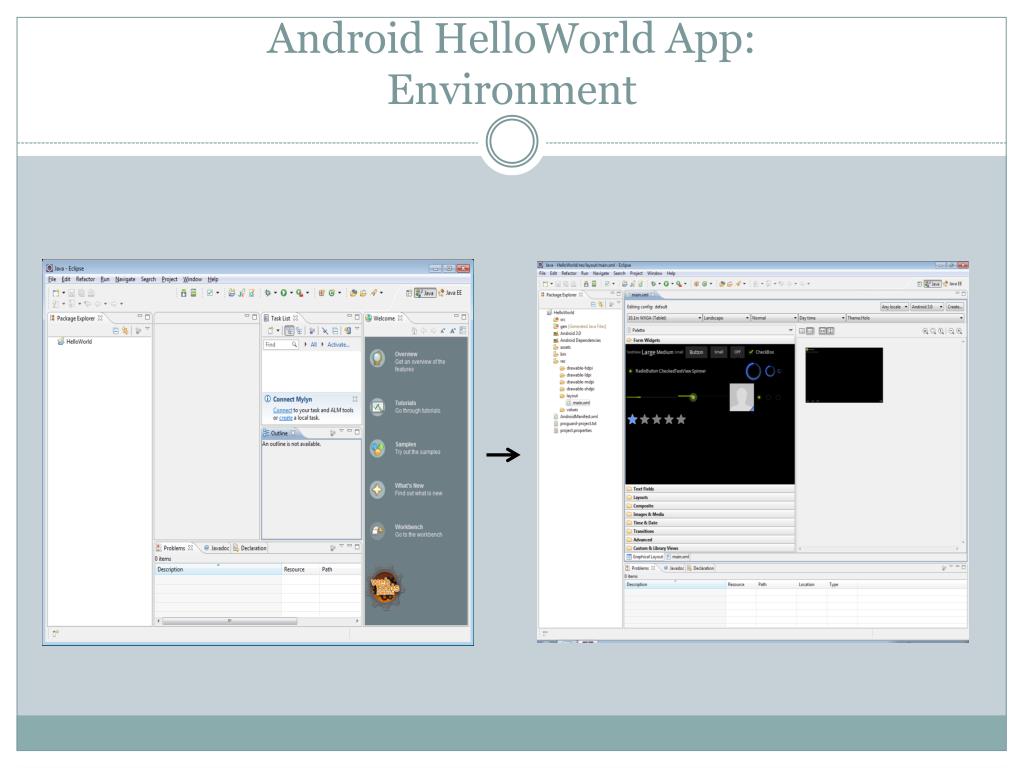Go to Workbench on Welcome page

(406, 530)
